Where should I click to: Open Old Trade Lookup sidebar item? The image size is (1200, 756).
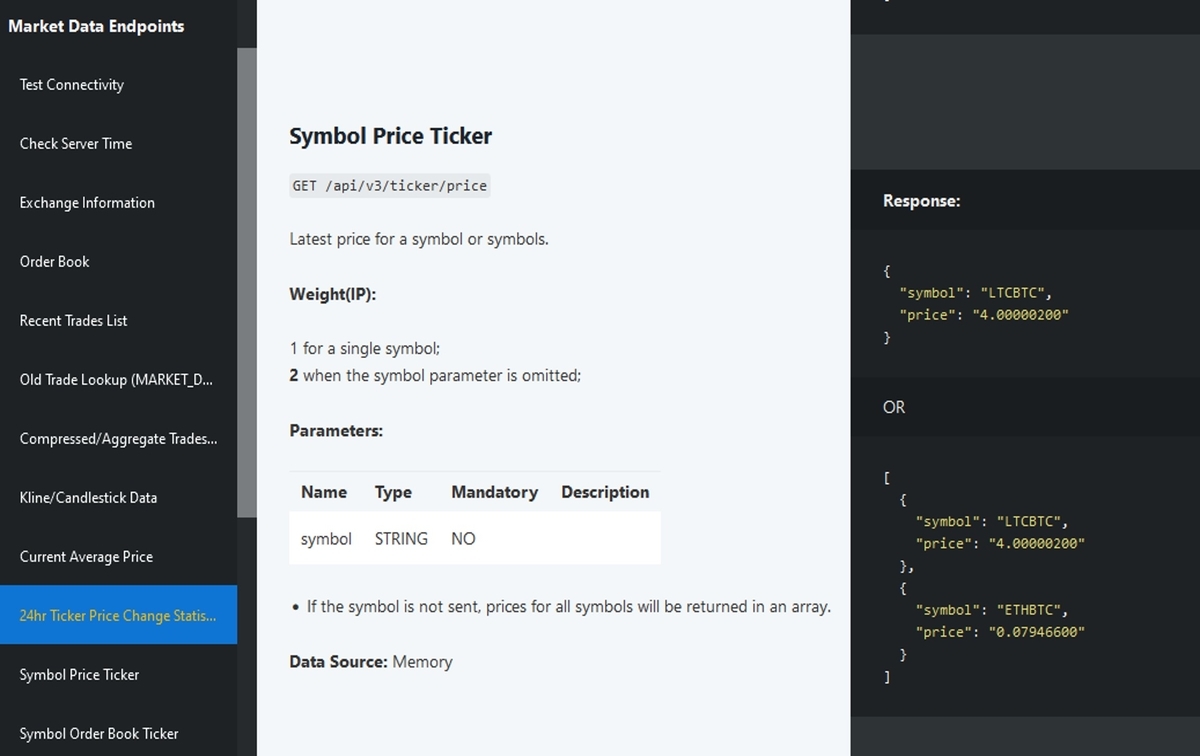click(x=116, y=380)
